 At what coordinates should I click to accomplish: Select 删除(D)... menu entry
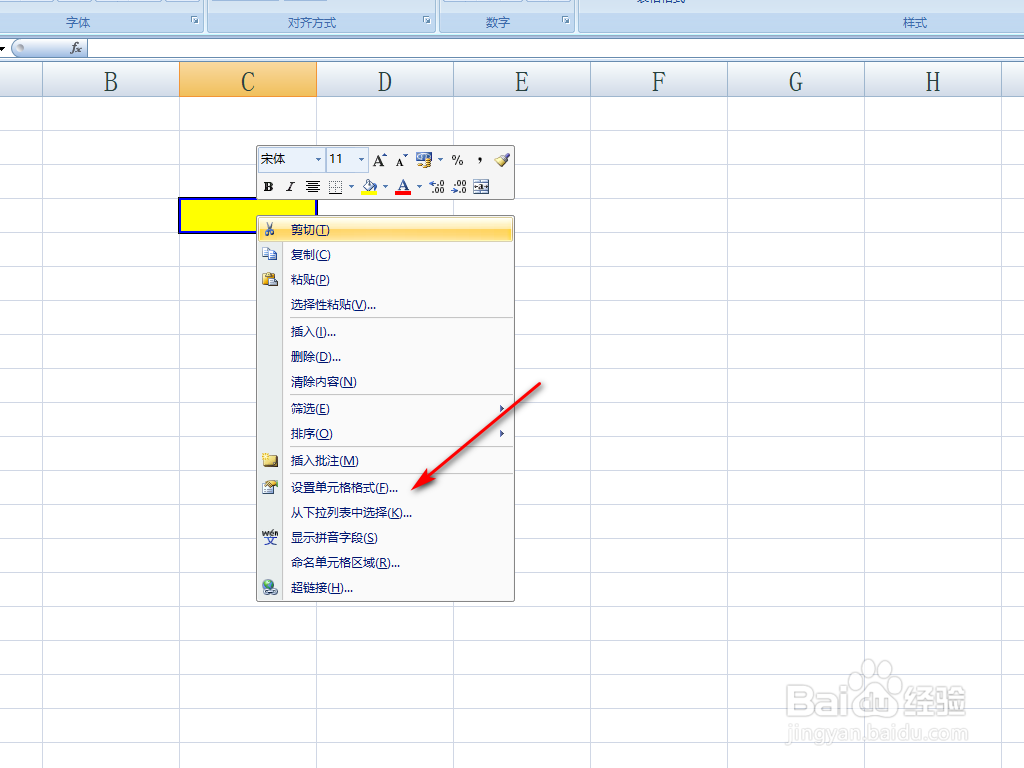[x=385, y=357]
